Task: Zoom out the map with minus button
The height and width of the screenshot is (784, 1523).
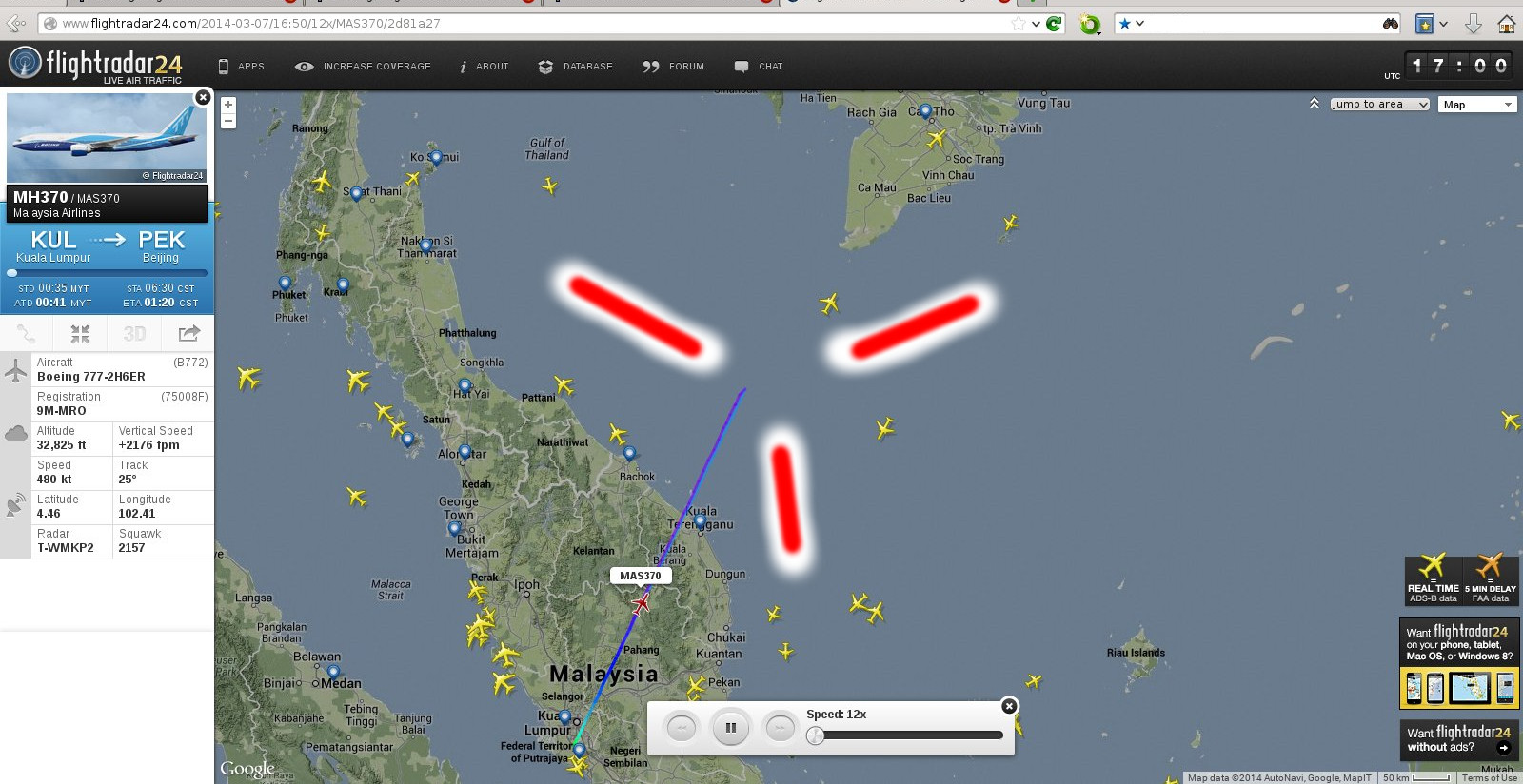Action: pos(228,121)
